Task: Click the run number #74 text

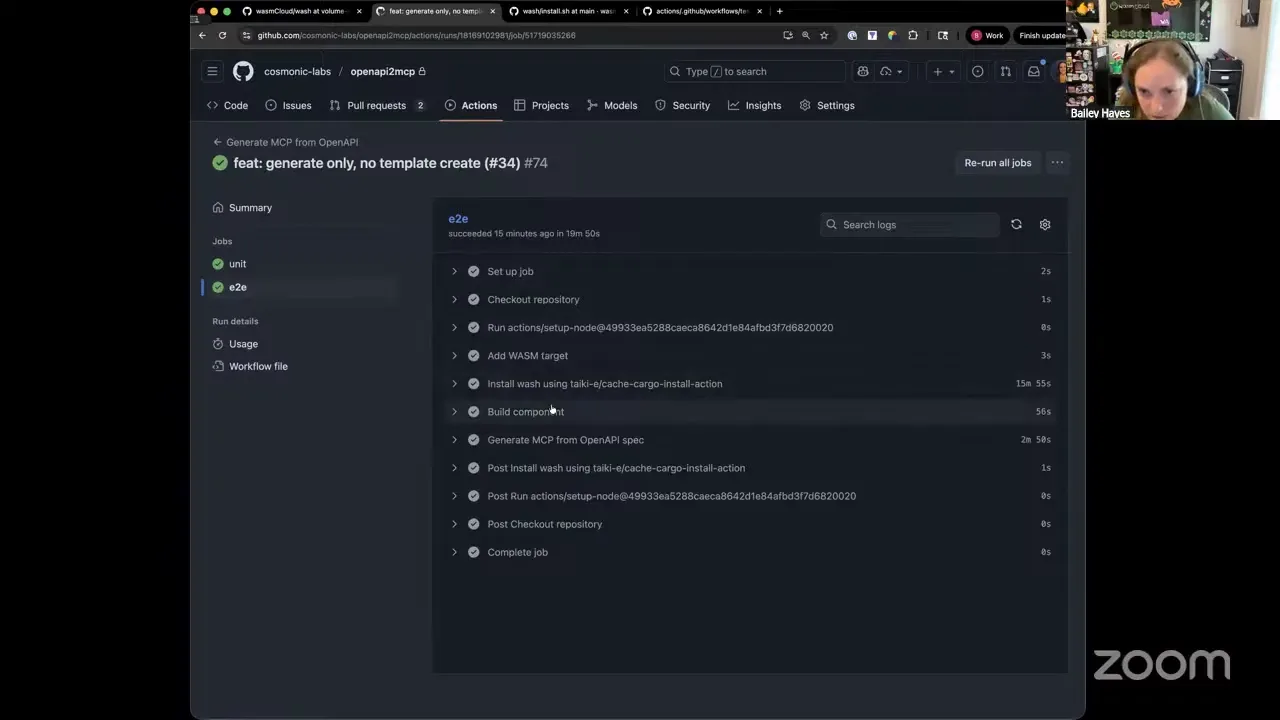Action: pos(536,162)
